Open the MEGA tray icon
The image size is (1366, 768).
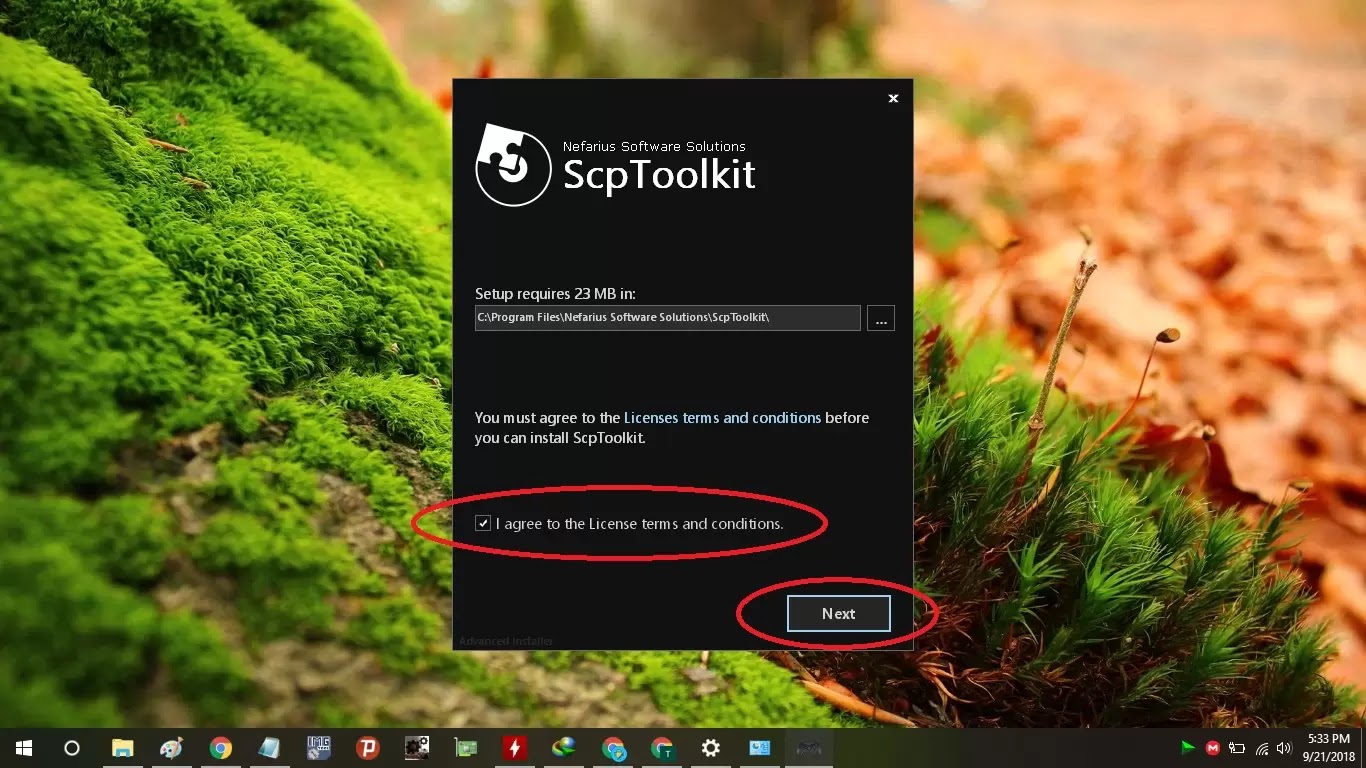pyautogui.click(x=1213, y=748)
